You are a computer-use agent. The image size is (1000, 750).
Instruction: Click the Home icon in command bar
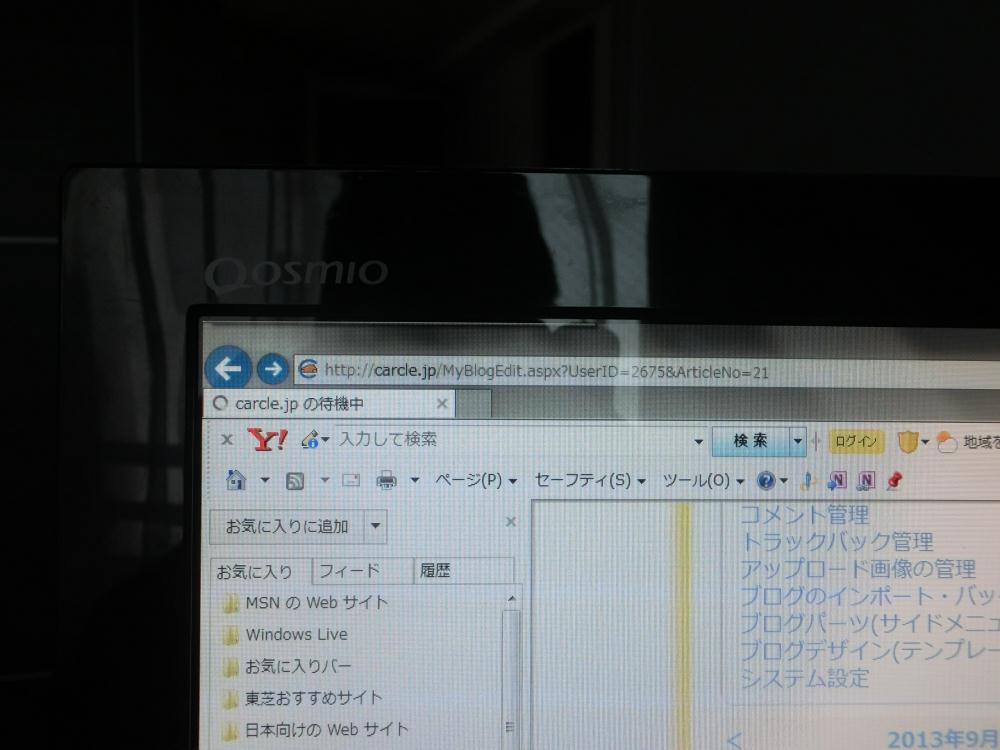[x=237, y=480]
